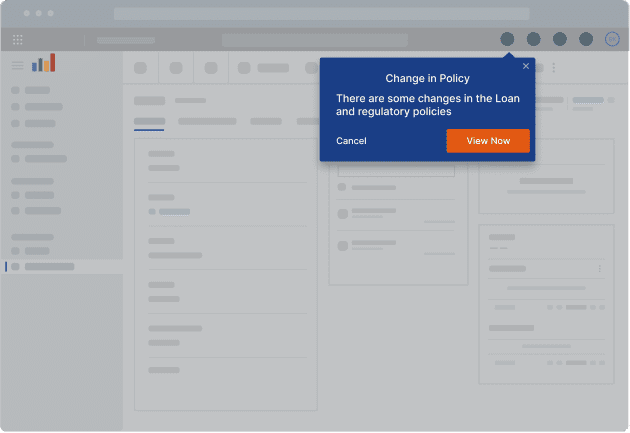The image size is (630, 433).
Task: Toggle the hamburger sidebar menu
Action: point(17,65)
